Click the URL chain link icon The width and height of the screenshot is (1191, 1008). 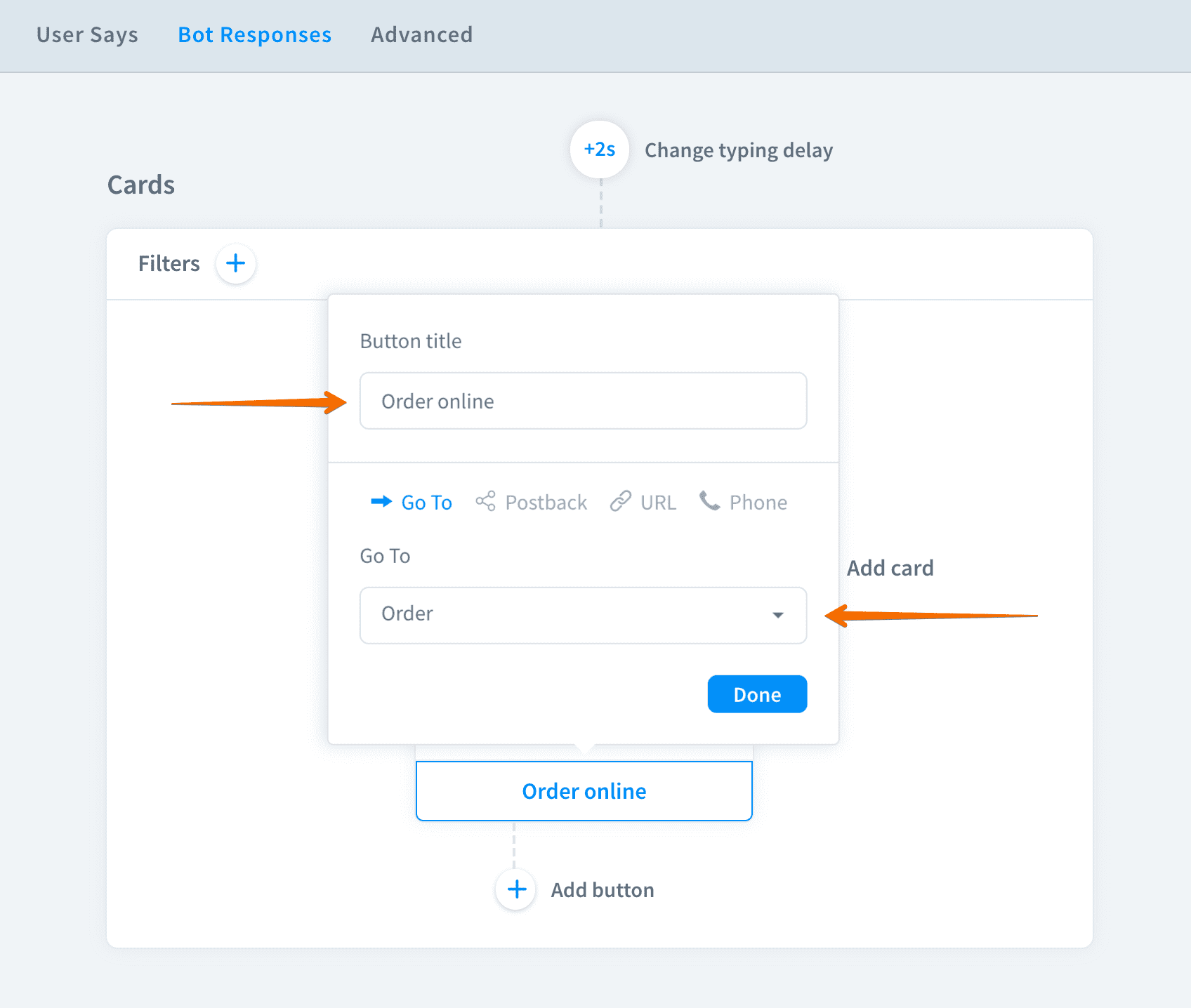620,501
